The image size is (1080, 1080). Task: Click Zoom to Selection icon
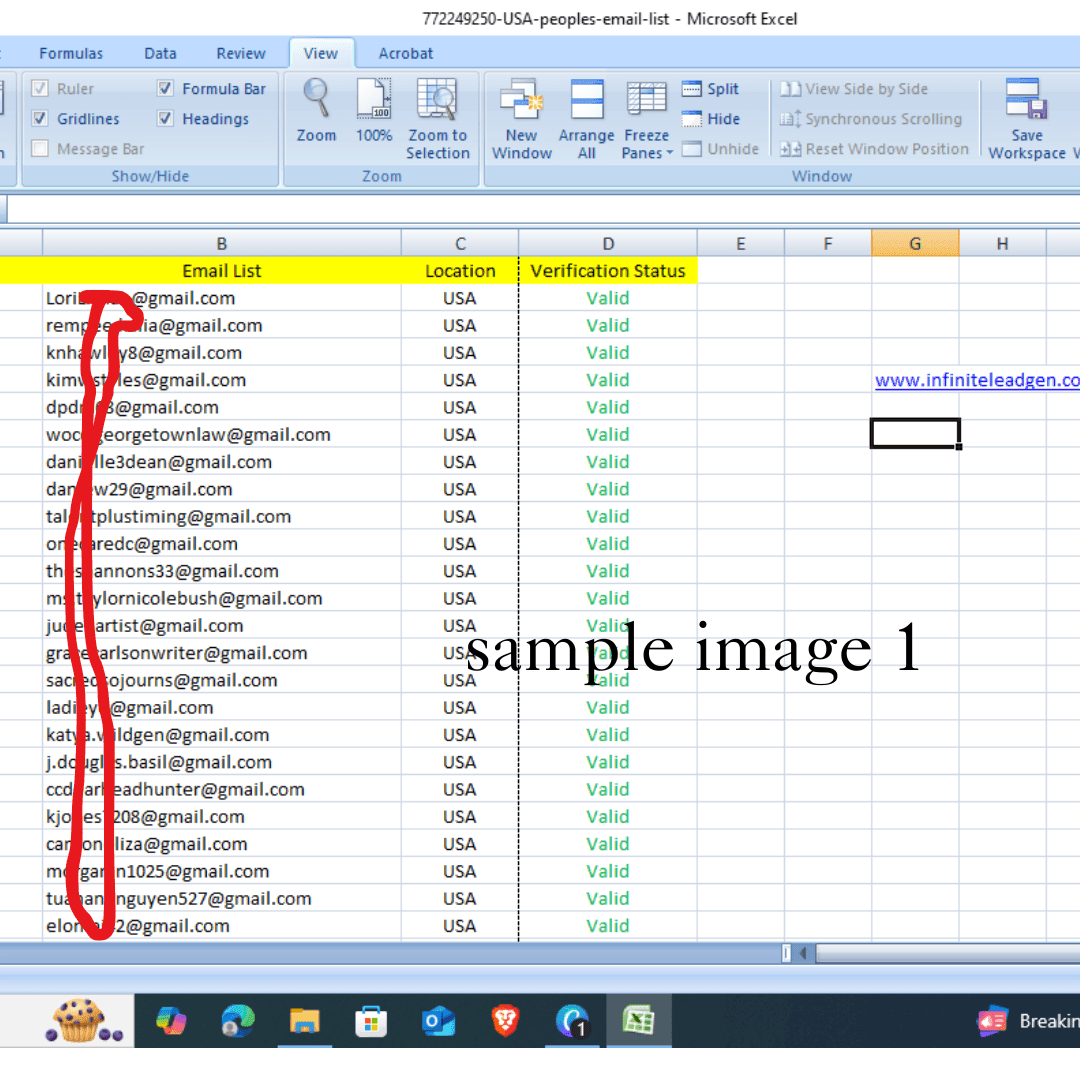tap(437, 100)
